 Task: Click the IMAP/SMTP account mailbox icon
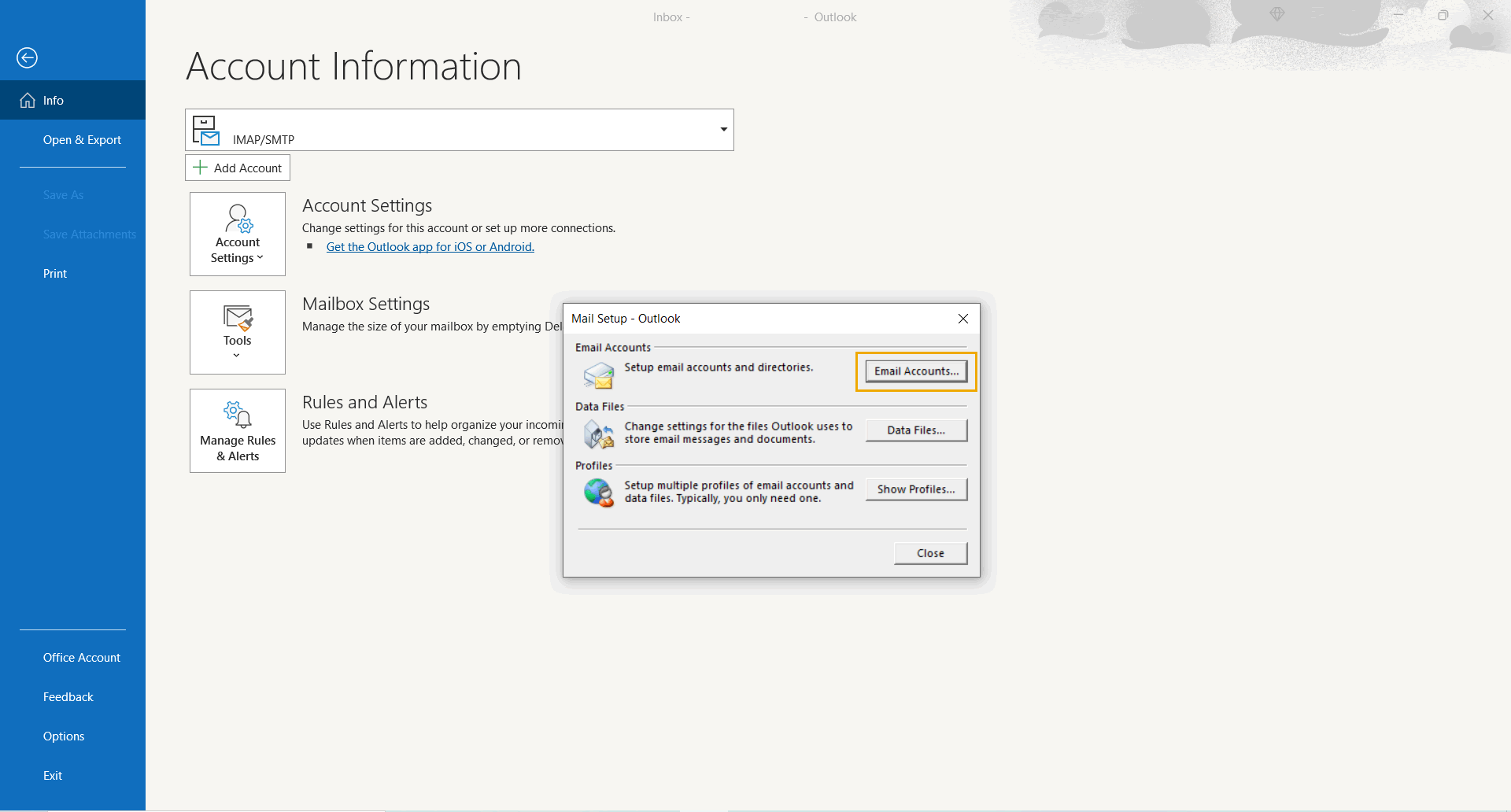pos(206,131)
